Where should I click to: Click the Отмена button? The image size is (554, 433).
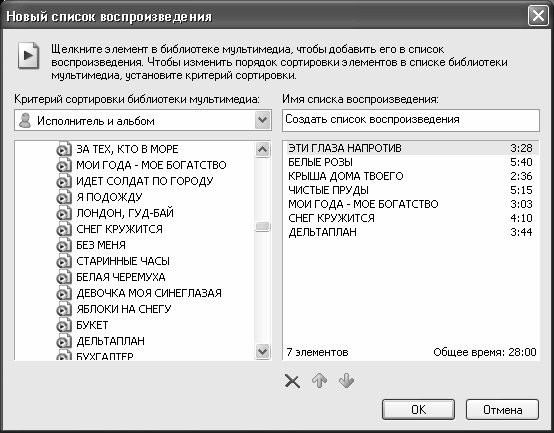502,410
